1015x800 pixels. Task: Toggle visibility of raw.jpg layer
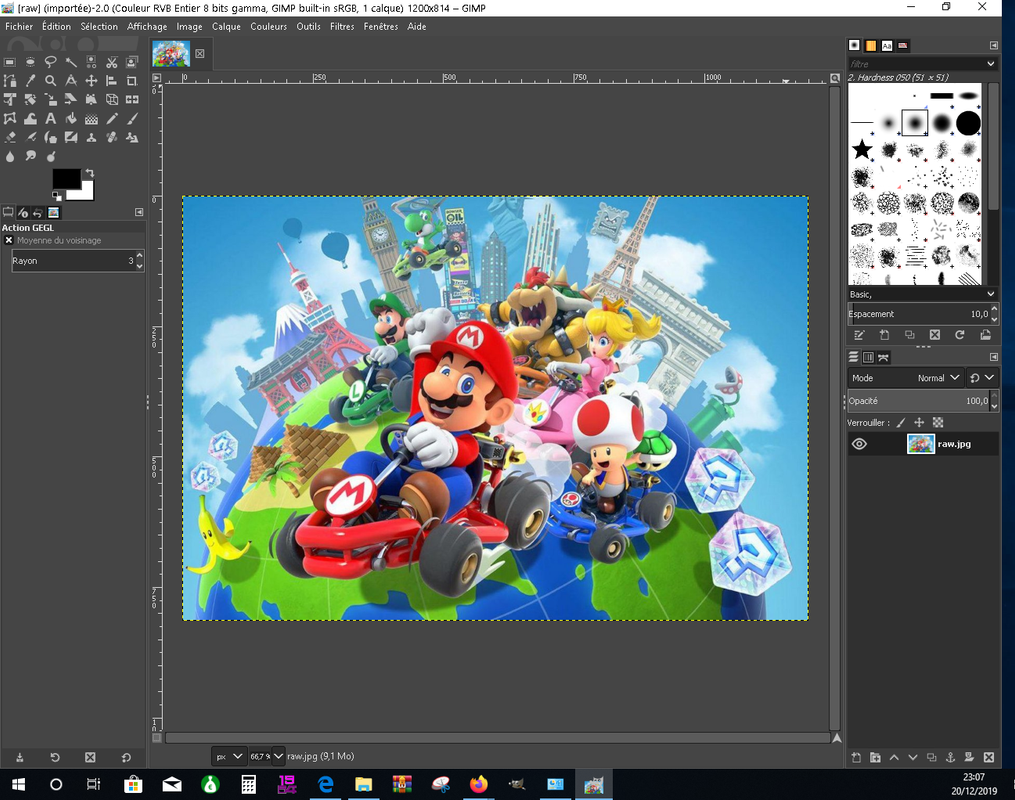859,444
